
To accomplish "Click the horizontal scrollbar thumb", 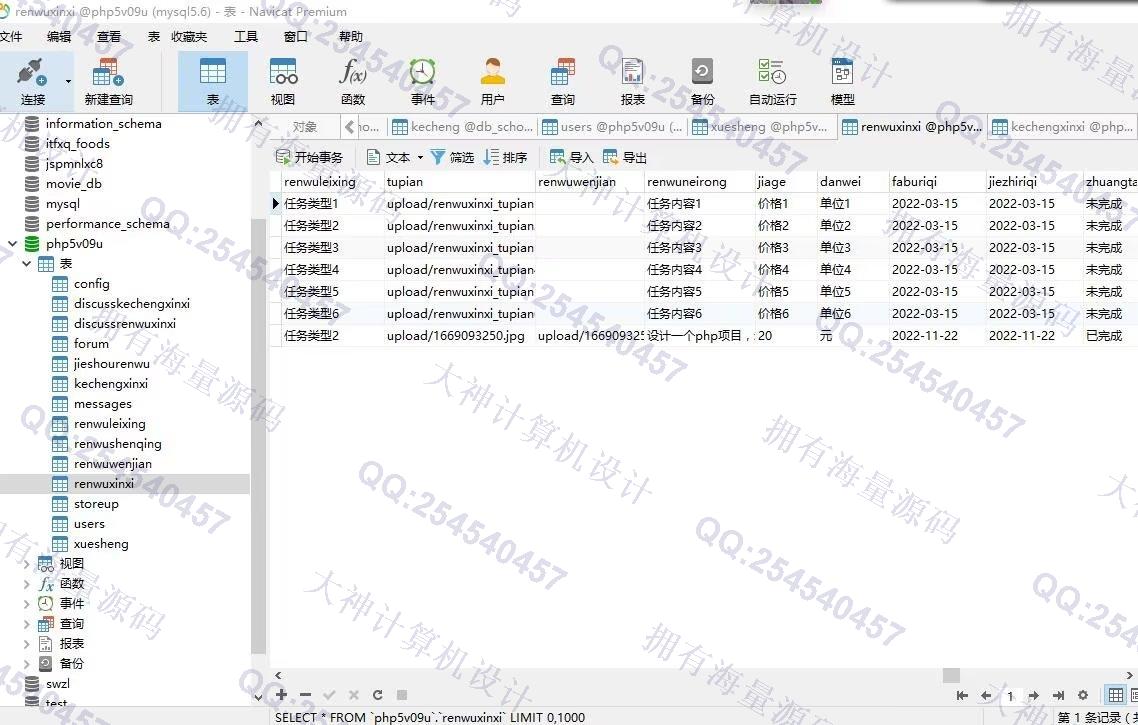I will [951, 675].
